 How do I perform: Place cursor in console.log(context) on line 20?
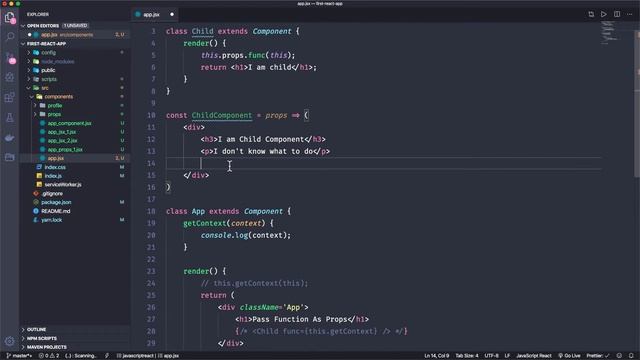click(x=245, y=236)
